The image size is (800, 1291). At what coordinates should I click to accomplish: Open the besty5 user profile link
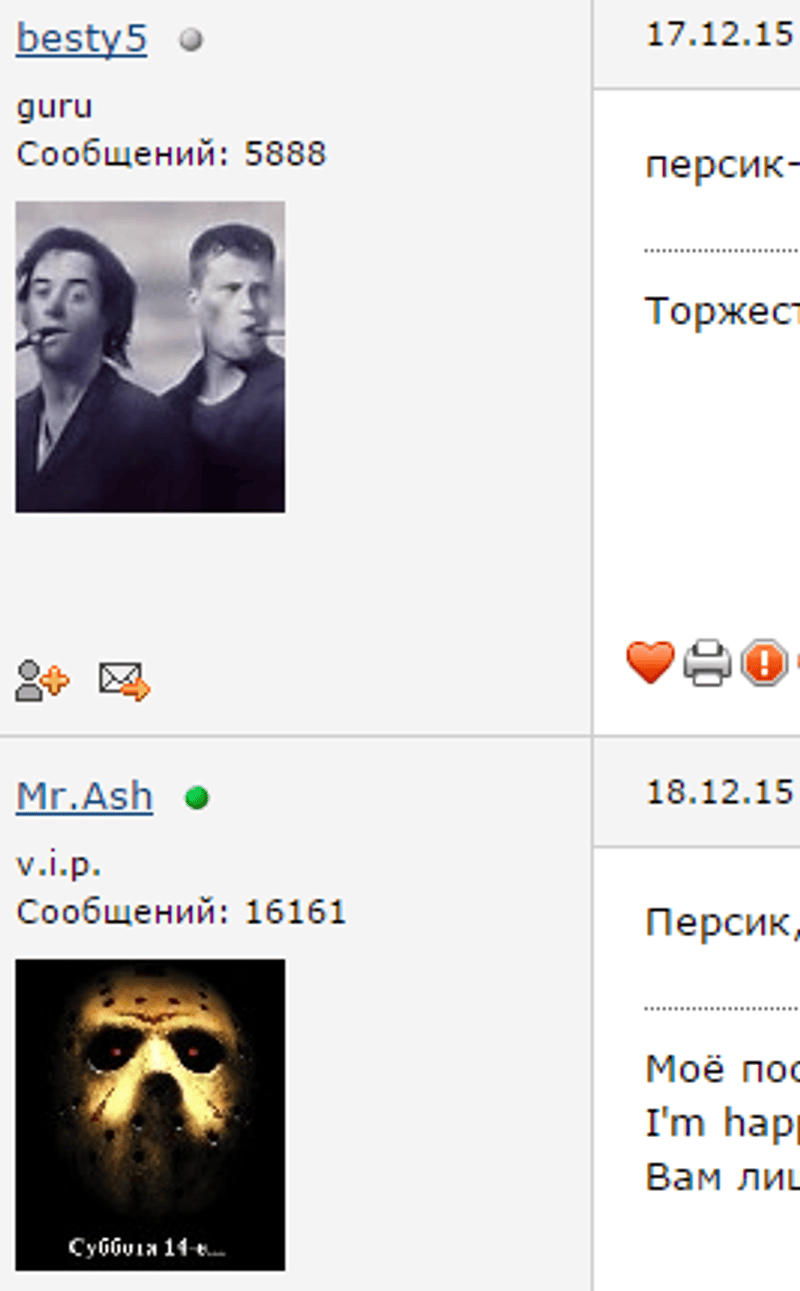81,39
